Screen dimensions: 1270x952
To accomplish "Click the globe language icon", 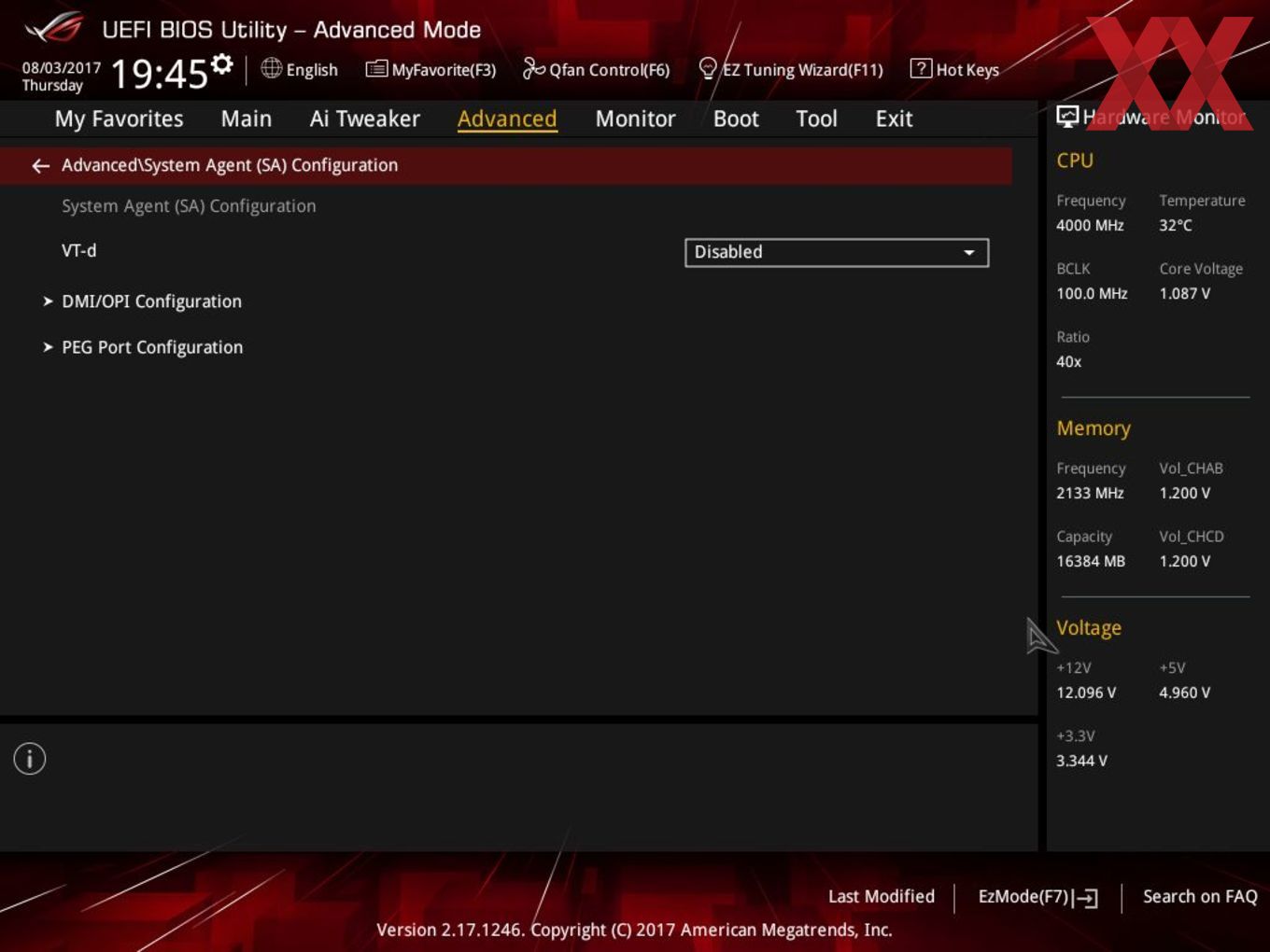I will tap(271, 68).
